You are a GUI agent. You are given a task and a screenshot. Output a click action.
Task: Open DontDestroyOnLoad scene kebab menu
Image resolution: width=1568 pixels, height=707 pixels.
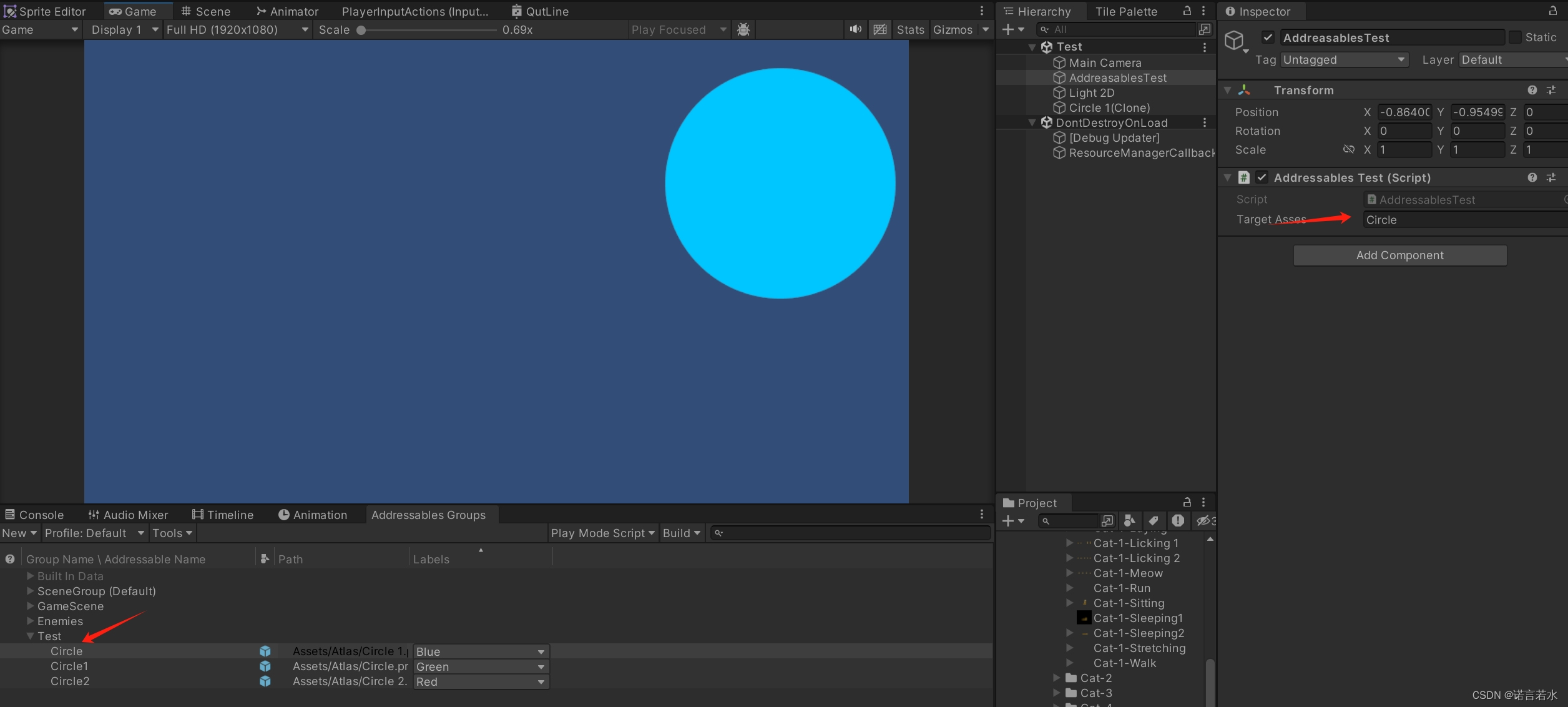[1205, 122]
